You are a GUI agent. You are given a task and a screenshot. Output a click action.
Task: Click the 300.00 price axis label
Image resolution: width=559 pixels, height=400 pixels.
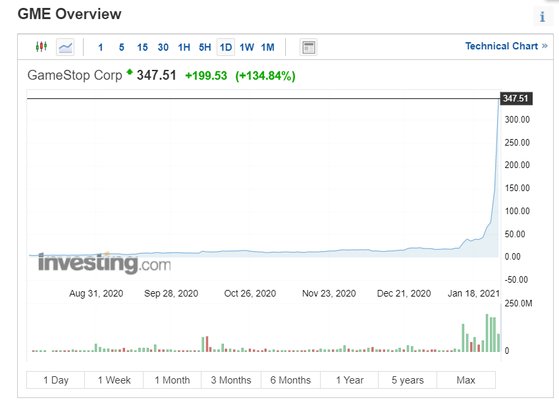517,119
